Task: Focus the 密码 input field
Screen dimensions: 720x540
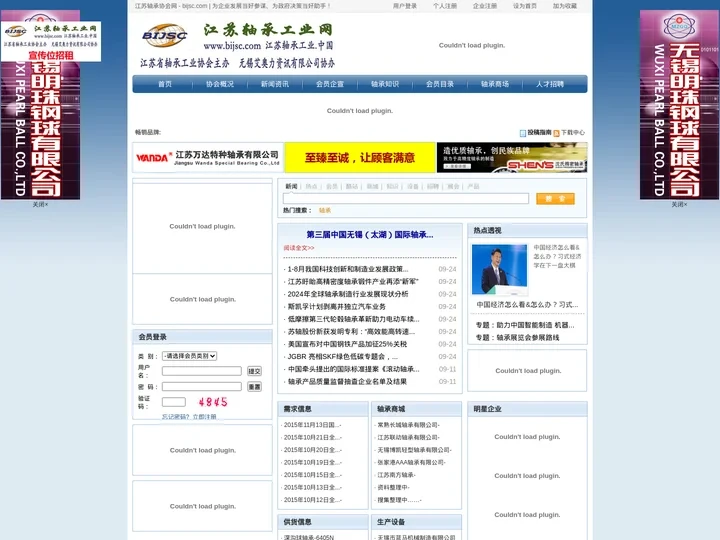Action: (202, 387)
